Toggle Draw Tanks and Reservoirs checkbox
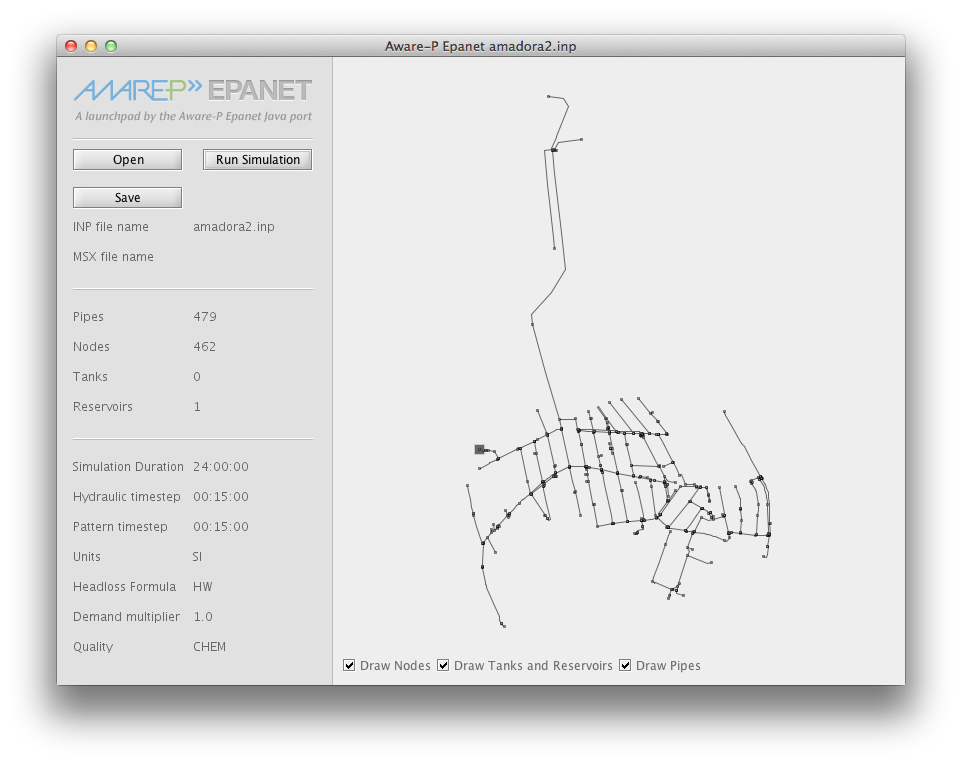The height and width of the screenshot is (764, 962). tap(443, 665)
